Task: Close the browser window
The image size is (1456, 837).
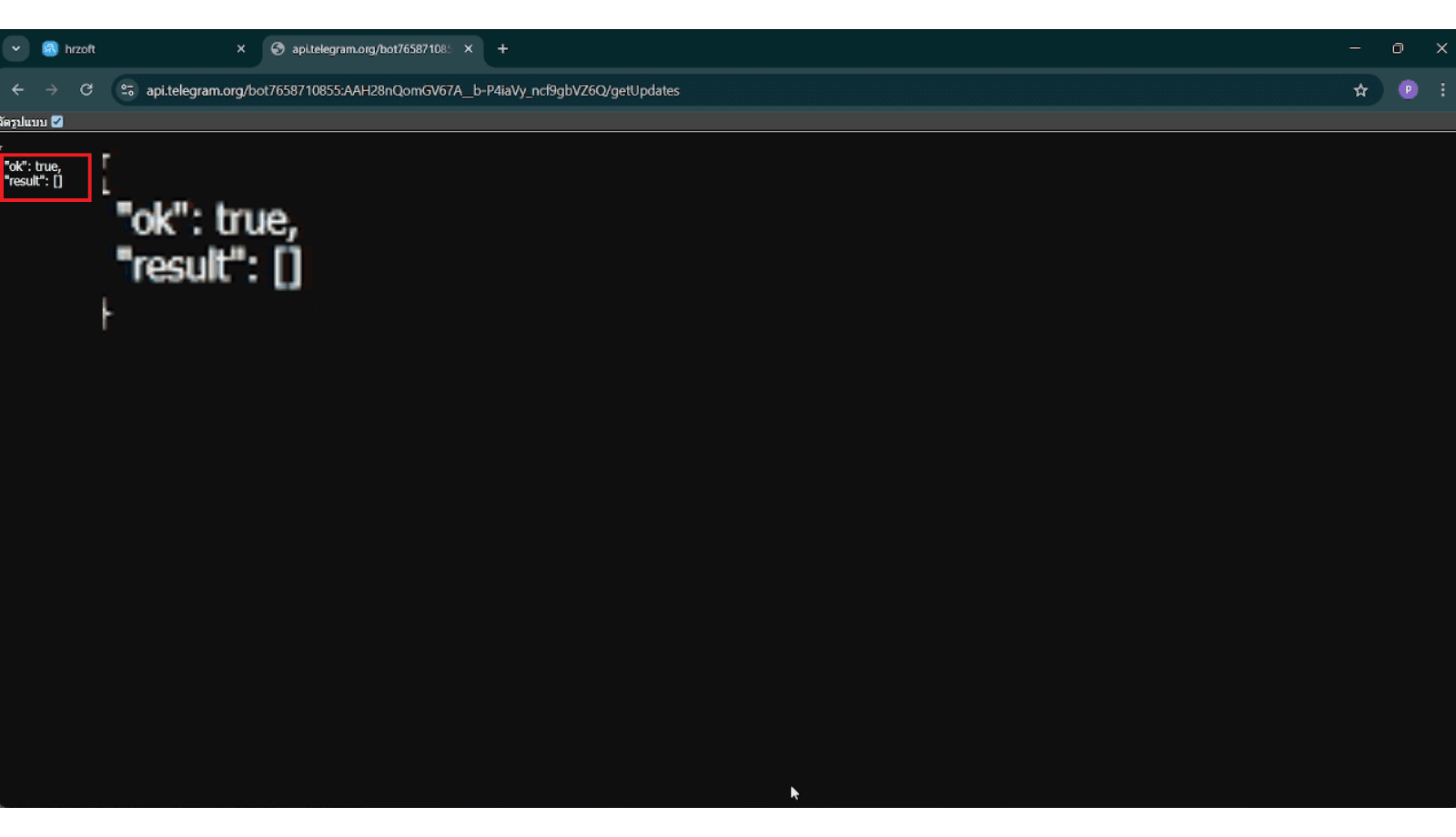Action: point(1441,48)
